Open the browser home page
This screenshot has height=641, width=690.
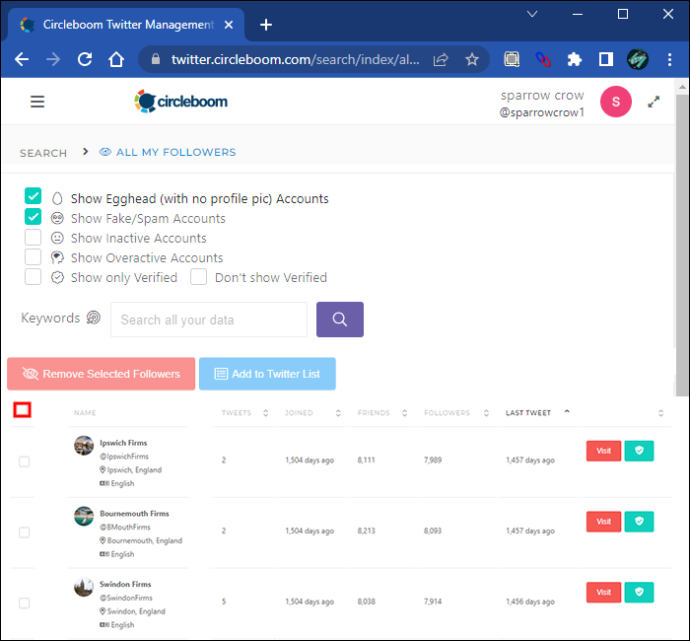(x=116, y=59)
